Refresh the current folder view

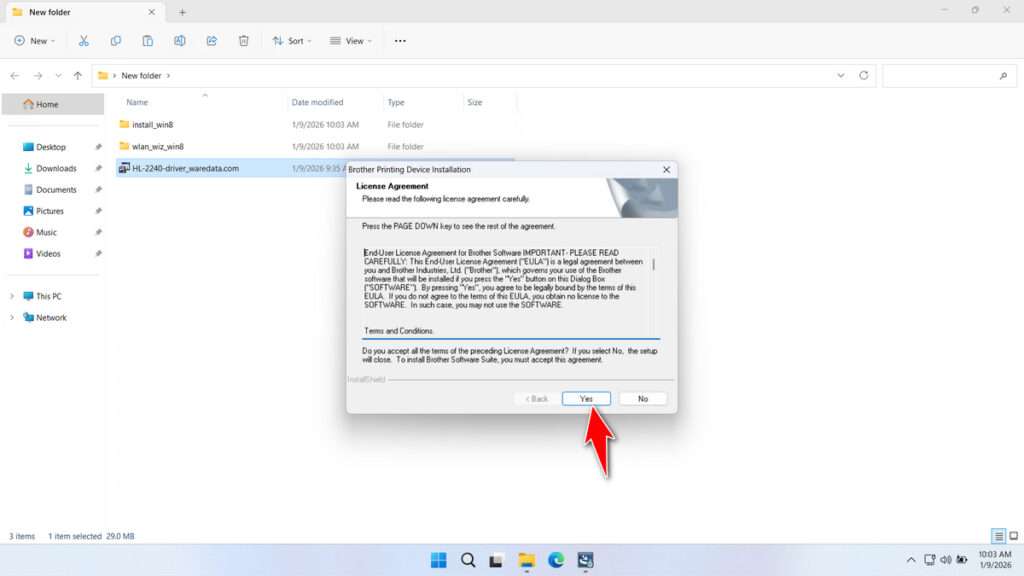(864, 75)
